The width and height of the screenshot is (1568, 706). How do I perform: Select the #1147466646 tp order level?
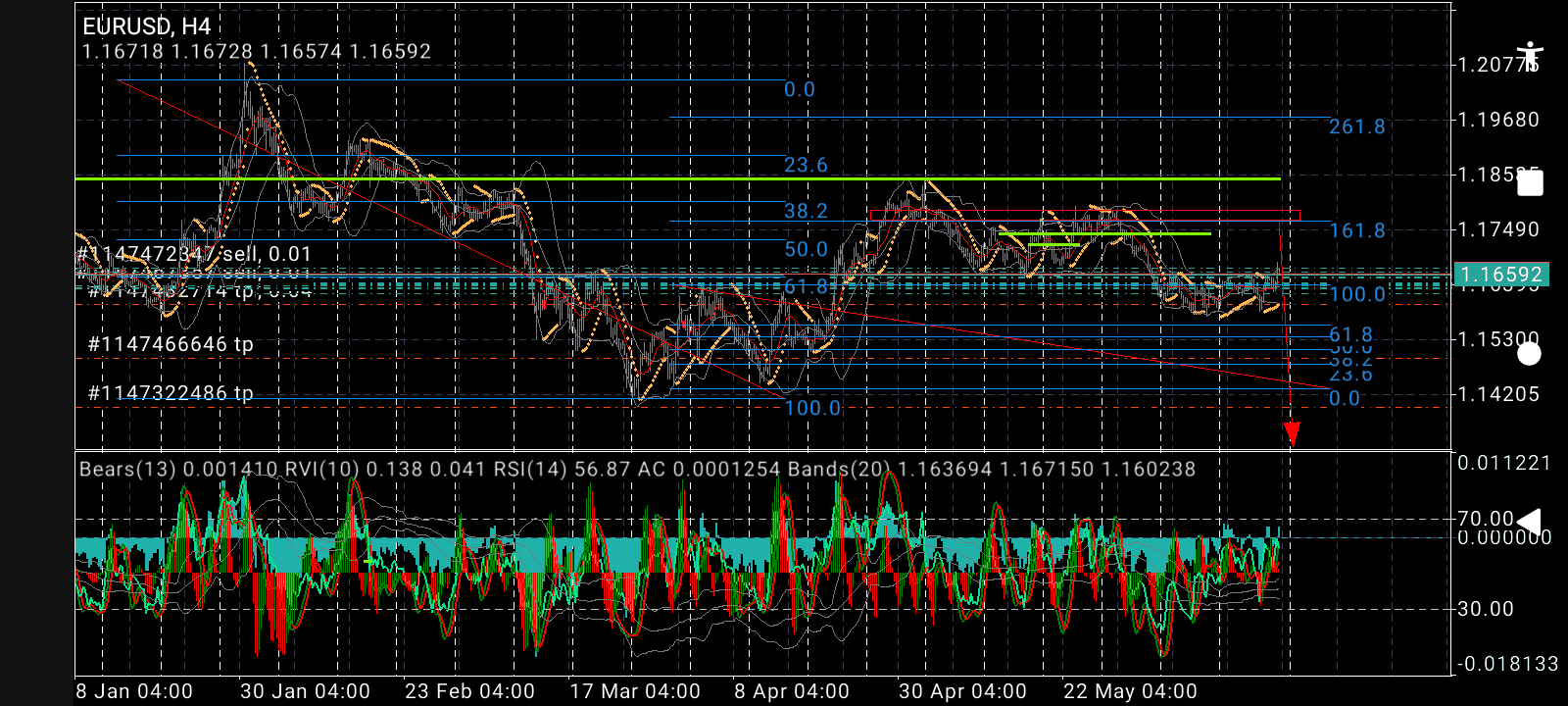coord(171,344)
